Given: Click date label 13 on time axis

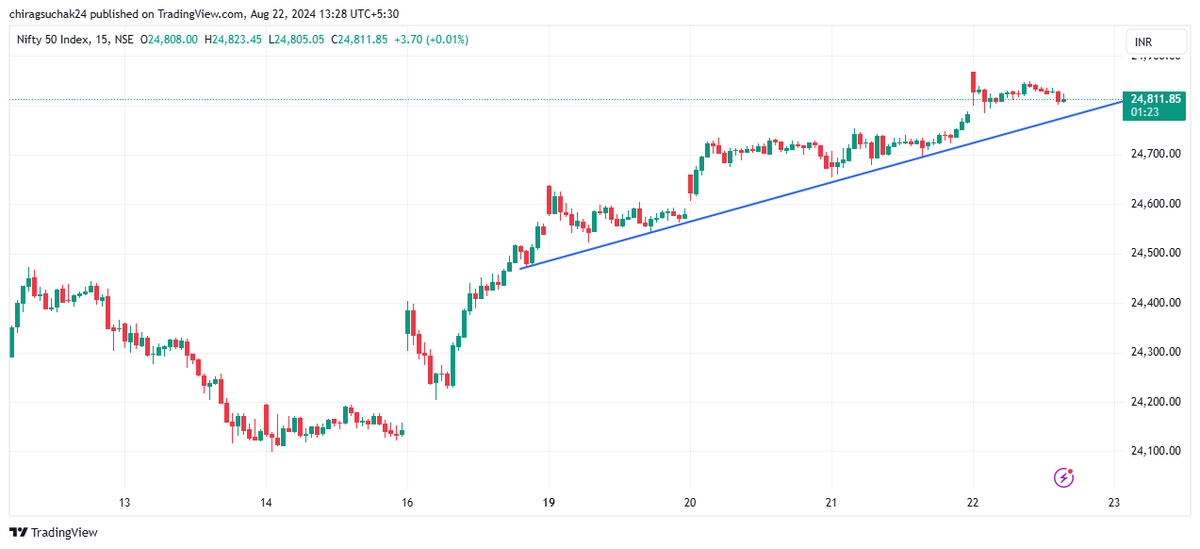Looking at the screenshot, I should tap(124, 502).
